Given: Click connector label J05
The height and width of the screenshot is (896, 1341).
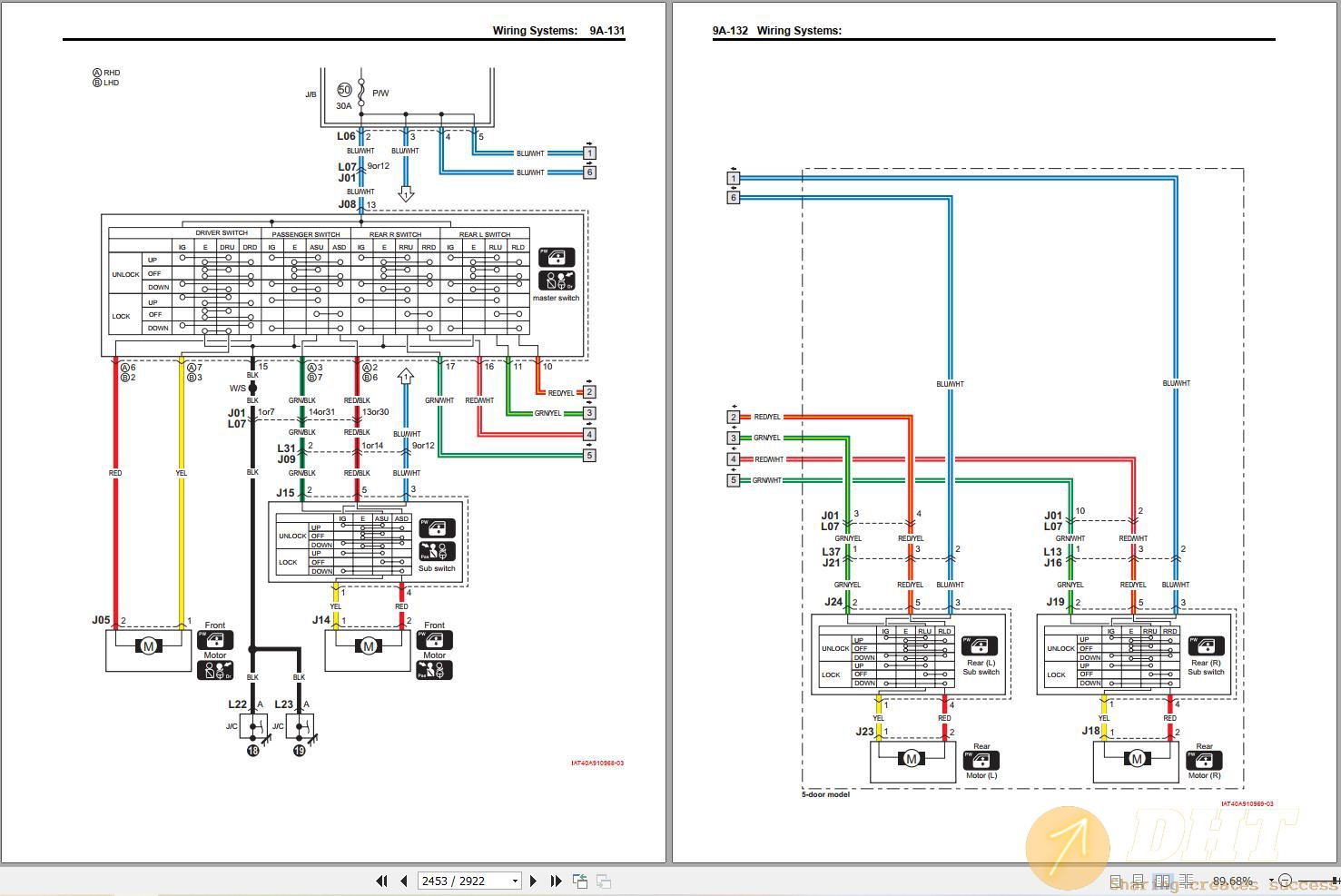Looking at the screenshot, I should [101, 620].
